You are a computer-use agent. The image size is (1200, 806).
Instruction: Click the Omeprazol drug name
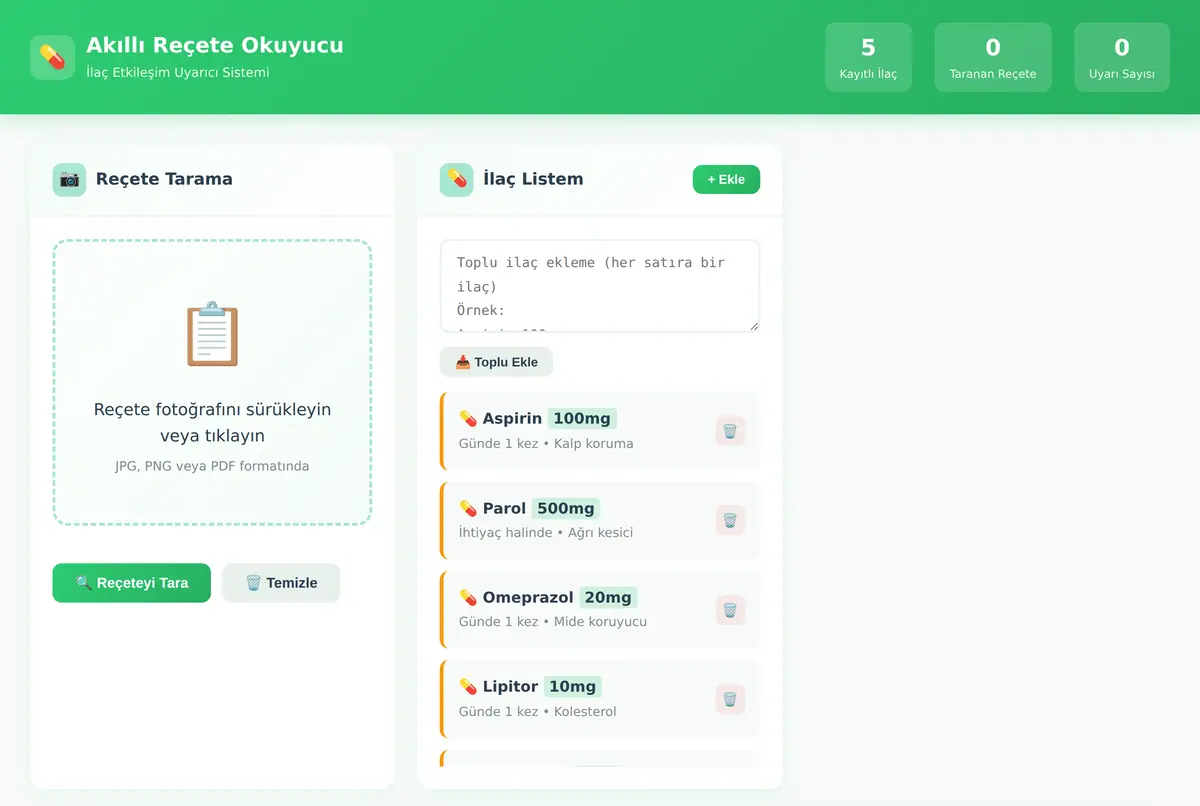(x=528, y=597)
